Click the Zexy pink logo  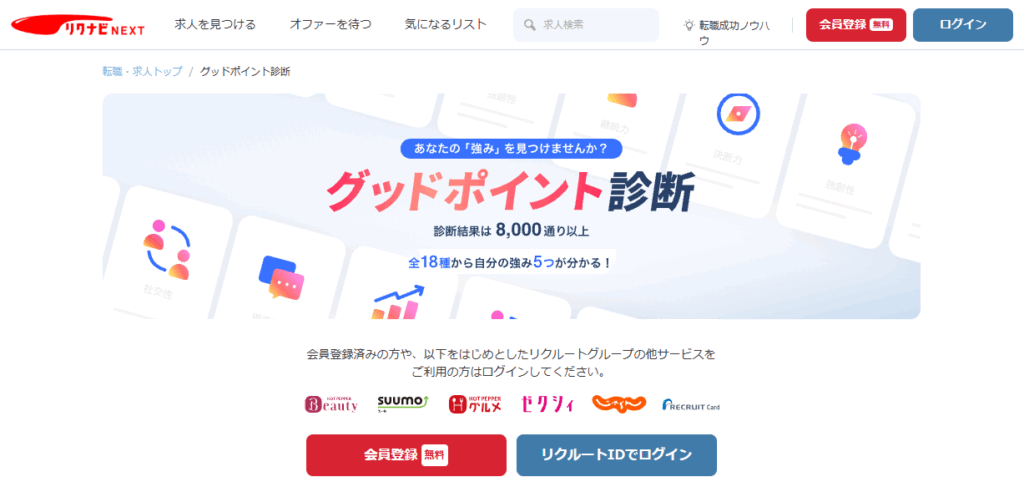click(x=547, y=404)
